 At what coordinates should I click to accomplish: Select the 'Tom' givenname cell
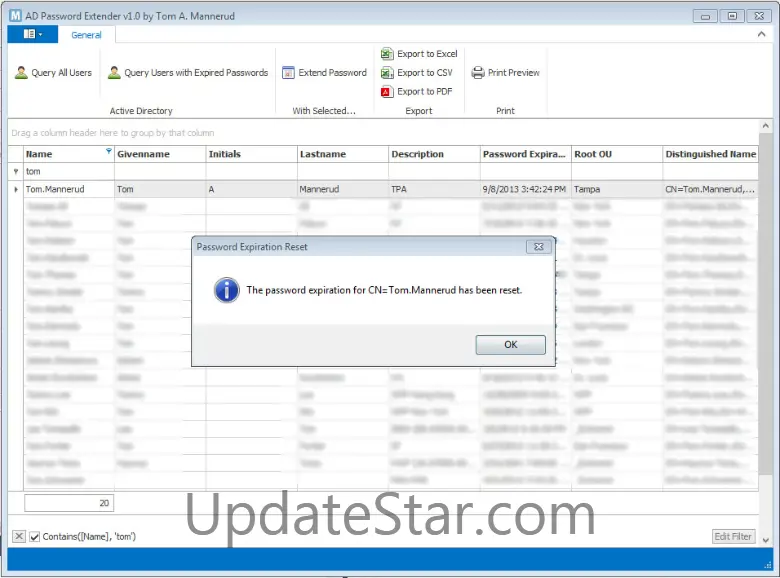[x=160, y=190]
